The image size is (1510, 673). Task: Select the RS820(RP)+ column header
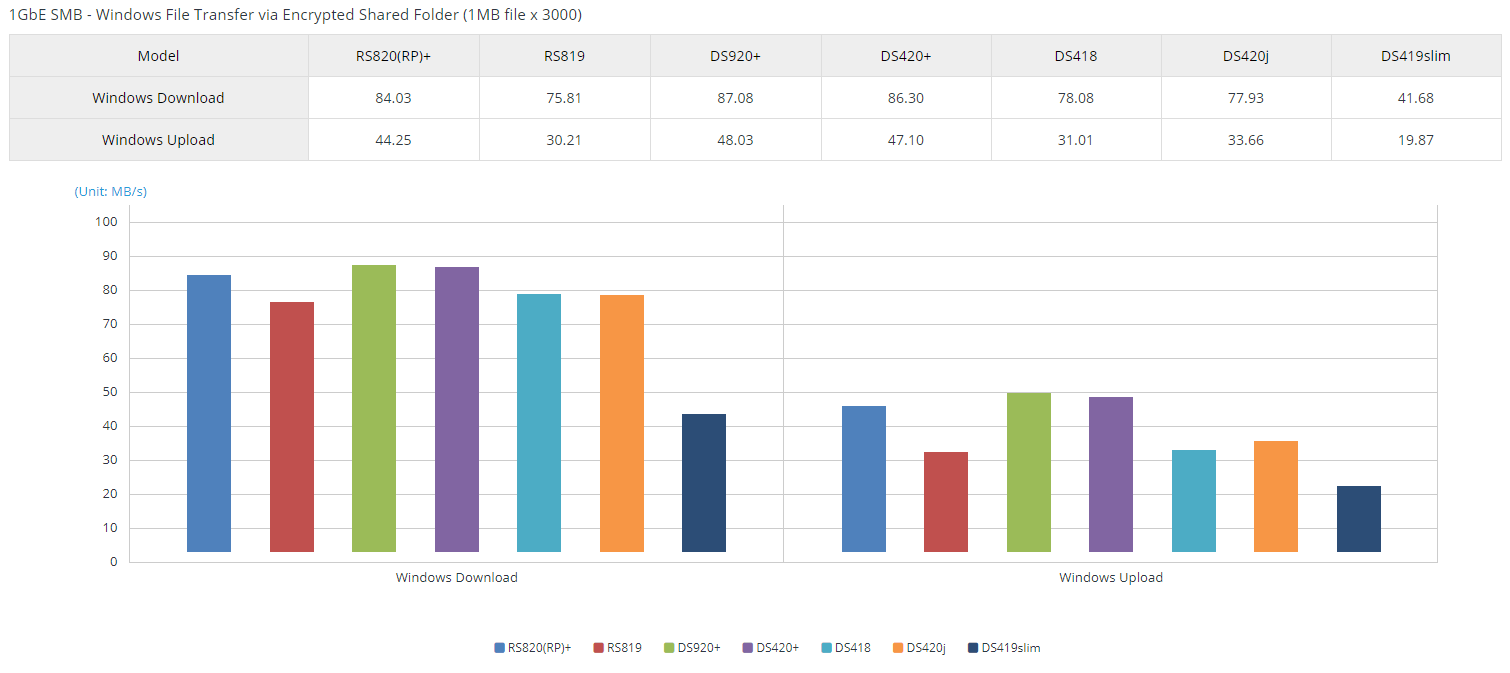coord(394,56)
